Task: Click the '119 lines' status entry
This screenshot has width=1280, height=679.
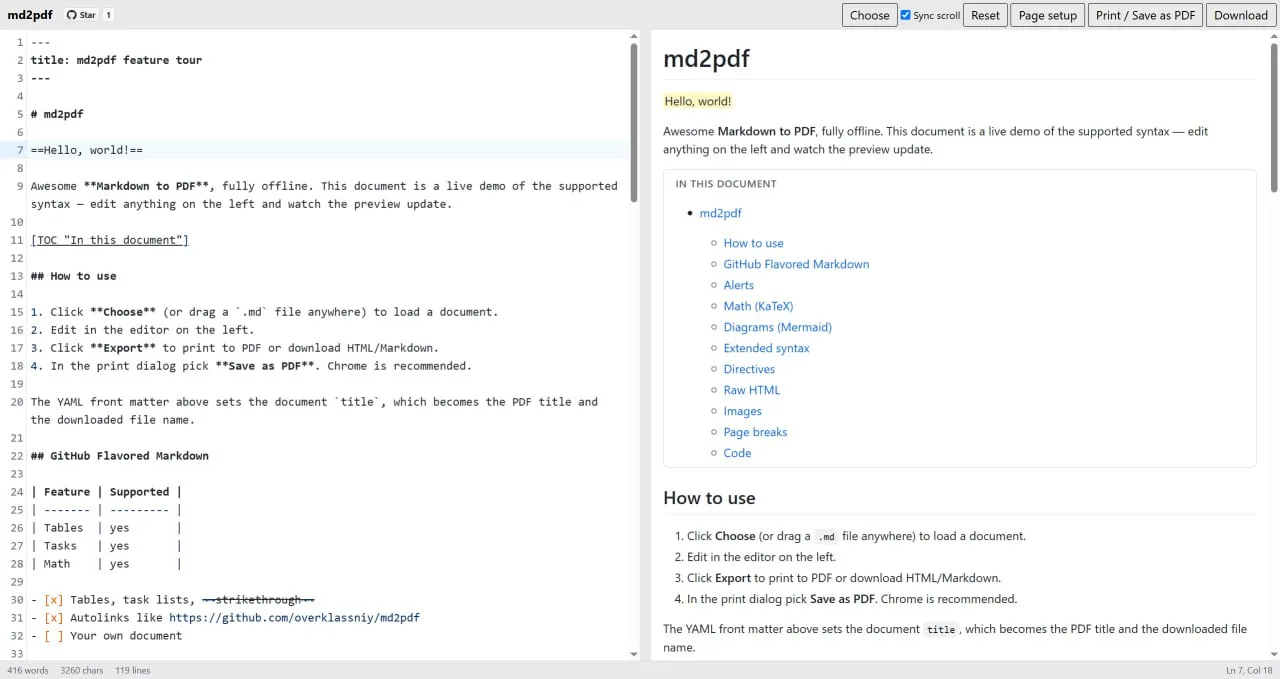Action: (x=133, y=670)
